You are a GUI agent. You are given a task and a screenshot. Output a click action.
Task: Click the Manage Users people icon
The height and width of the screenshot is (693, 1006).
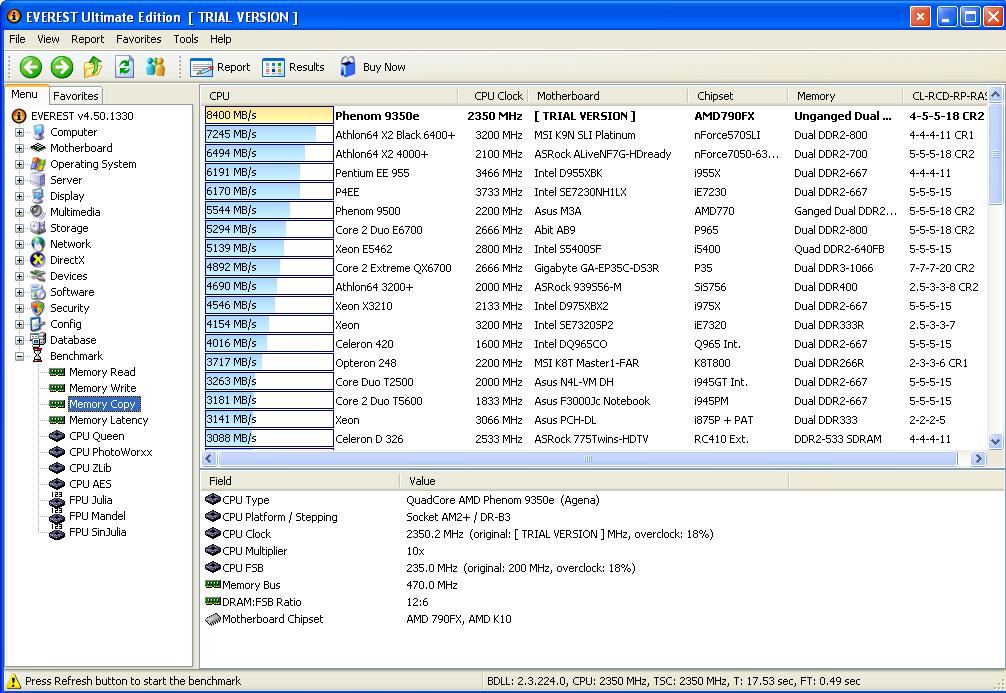pos(155,67)
